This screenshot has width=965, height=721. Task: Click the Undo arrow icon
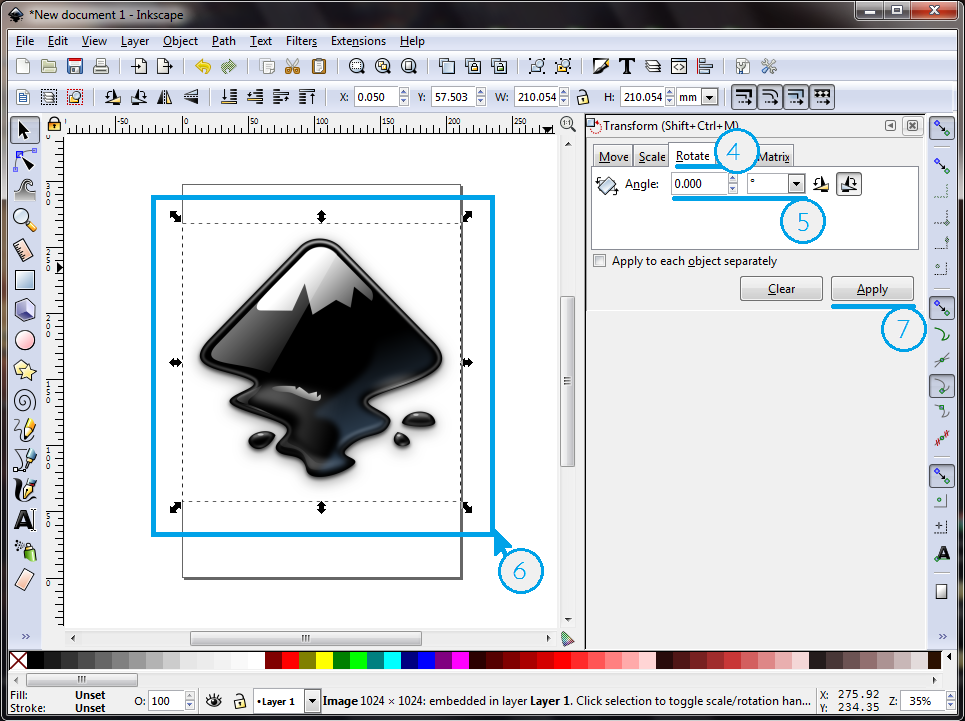[x=202, y=66]
